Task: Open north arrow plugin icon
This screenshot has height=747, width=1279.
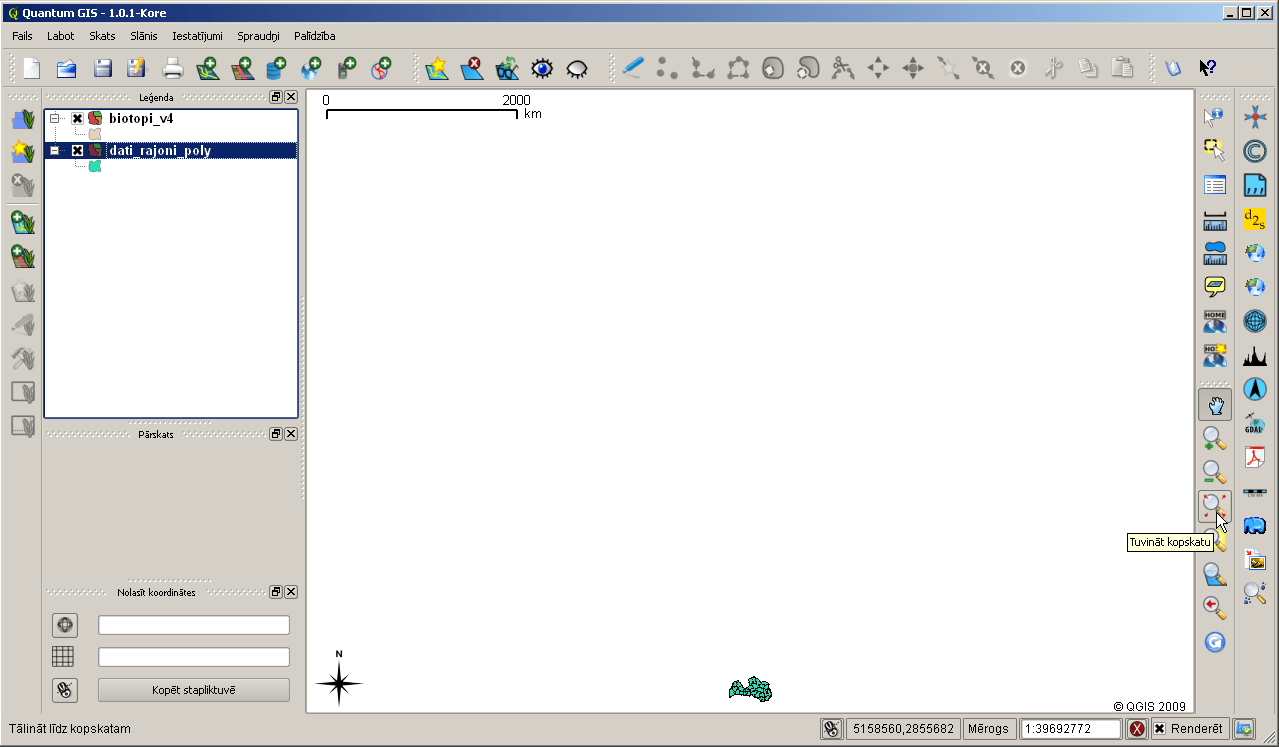Action: pyautogui.click(x=1255, y=389)
